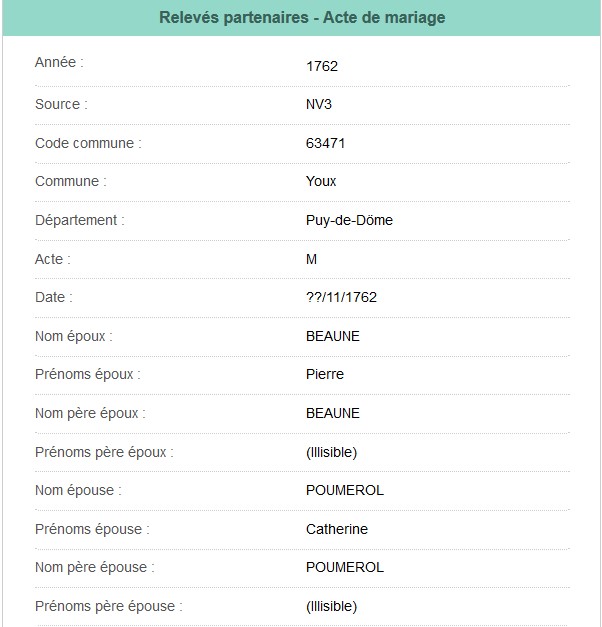
Task: Click the Année value 1762
Action: (x=322, y=67)
